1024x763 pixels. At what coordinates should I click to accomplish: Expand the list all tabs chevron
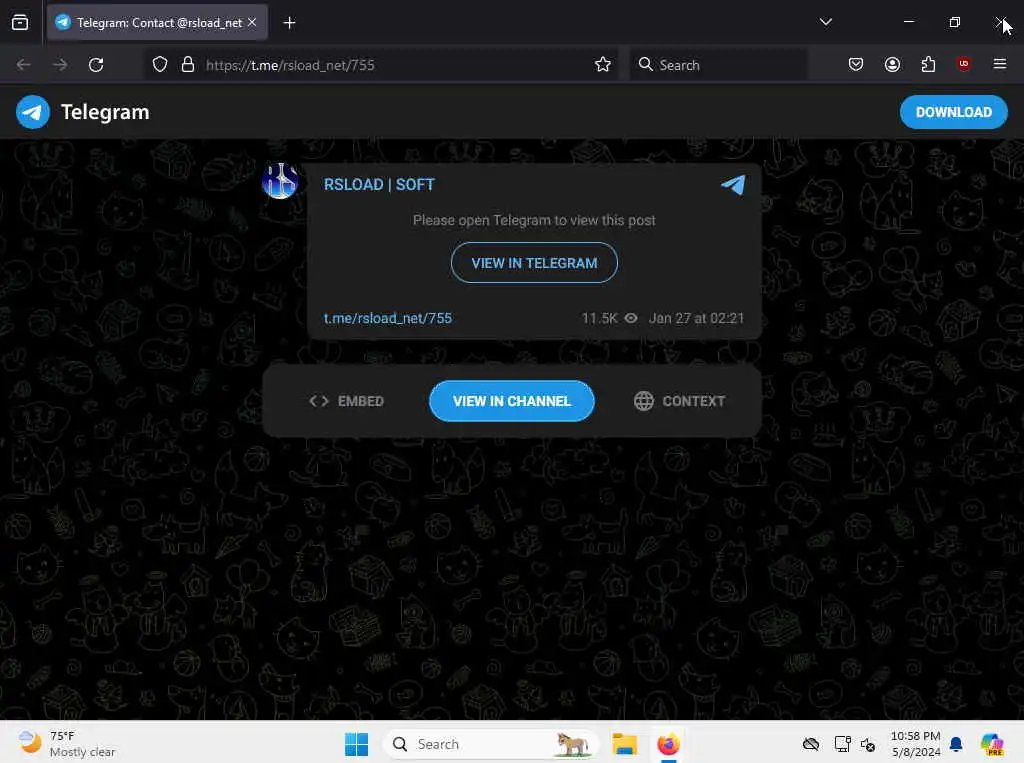825,22
